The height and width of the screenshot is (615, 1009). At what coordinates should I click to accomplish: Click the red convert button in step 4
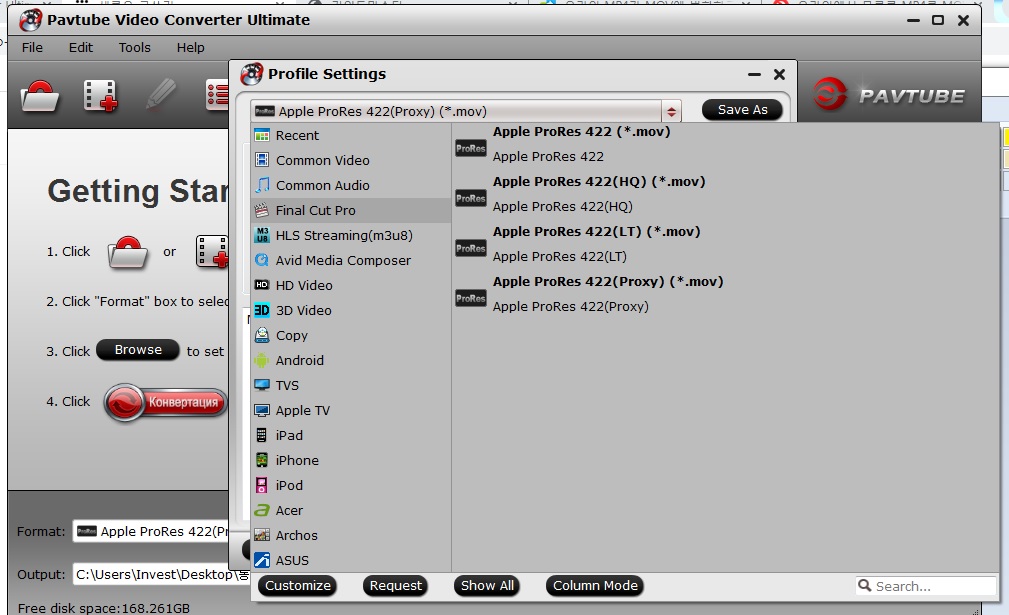166,403
